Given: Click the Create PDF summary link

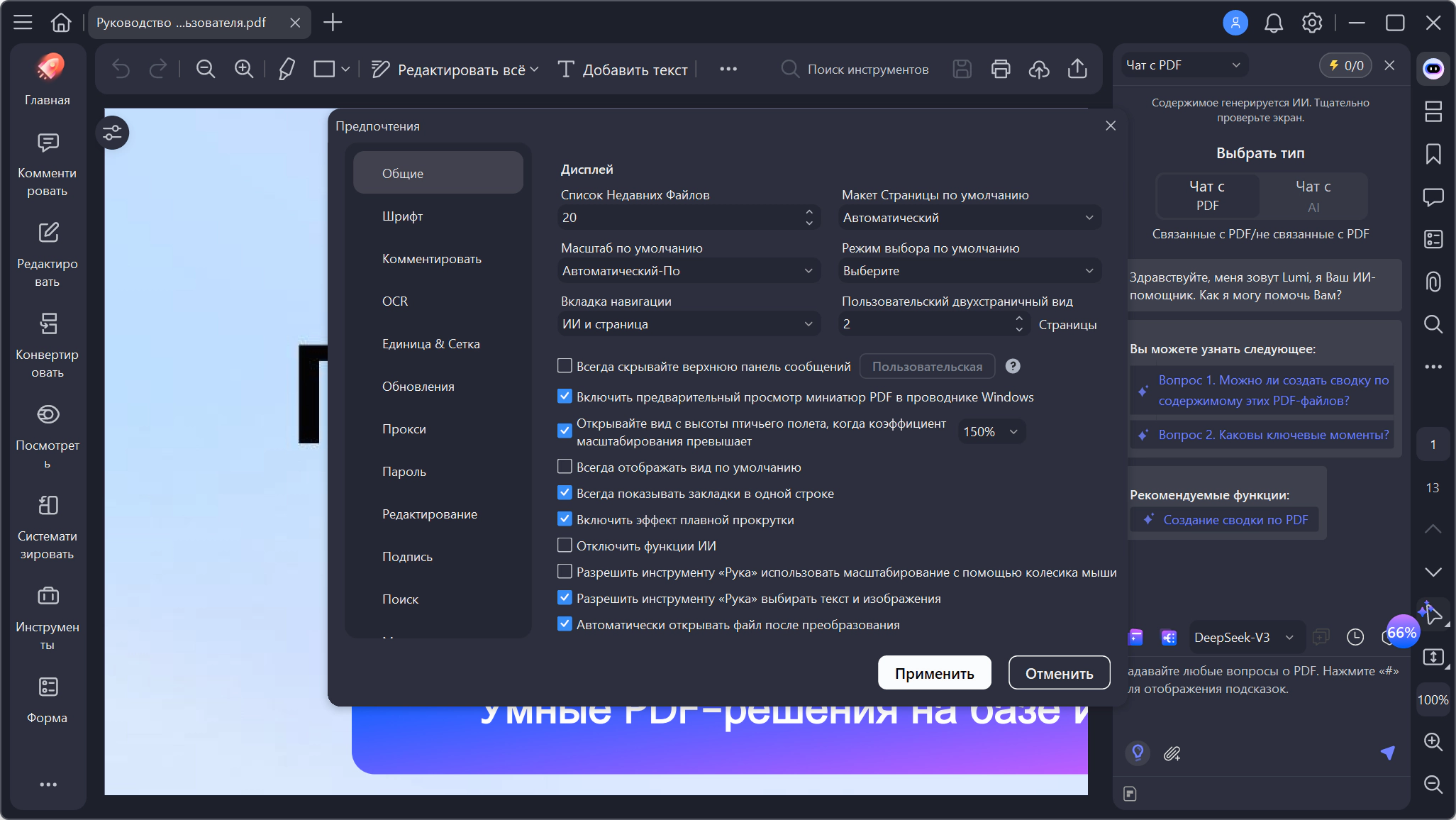Looking at the screenshot, I should click(1235, 520).
